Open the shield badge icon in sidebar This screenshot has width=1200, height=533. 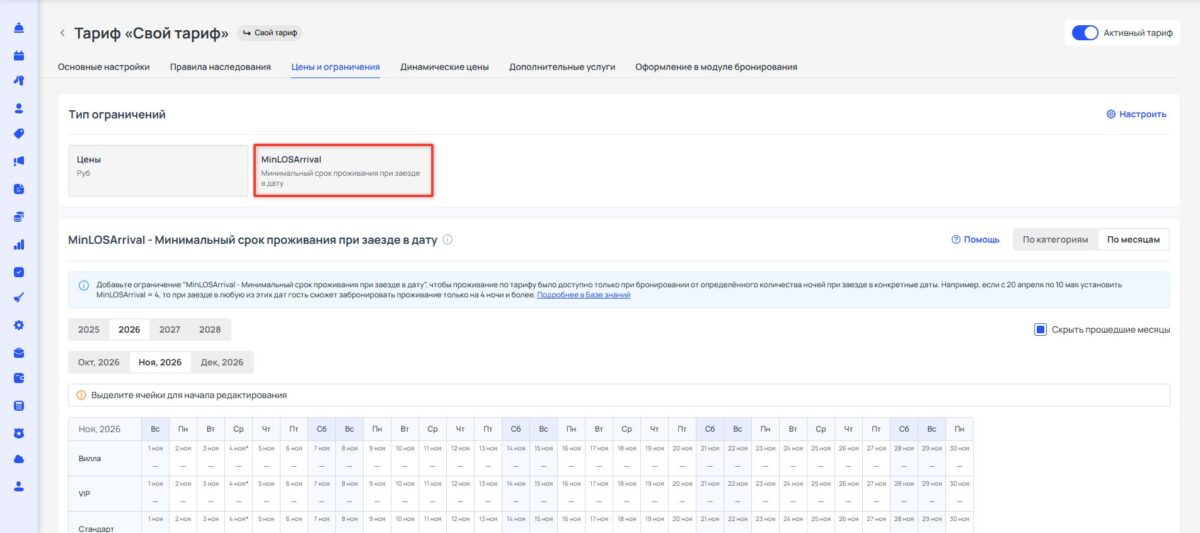19,433
